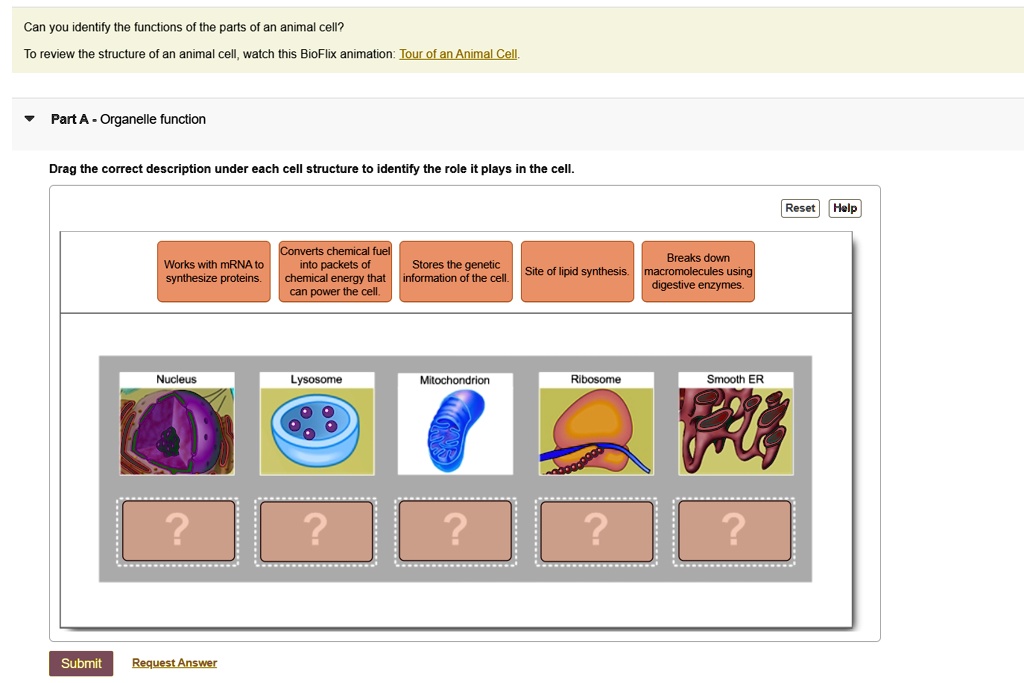Click the question mark slot under Nucleus
Image resolution: width=1024 pixels, height=683 pixels.
pos(177,532)
